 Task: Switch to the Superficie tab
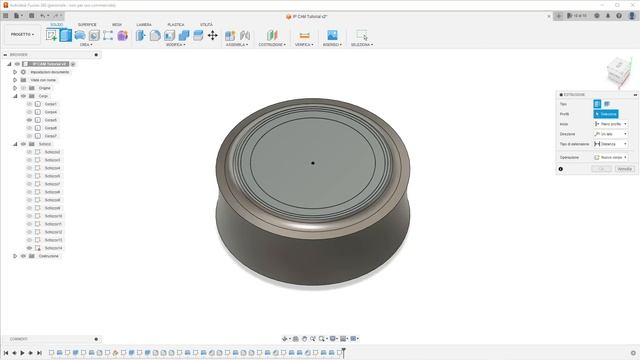[x=87, y=25]
